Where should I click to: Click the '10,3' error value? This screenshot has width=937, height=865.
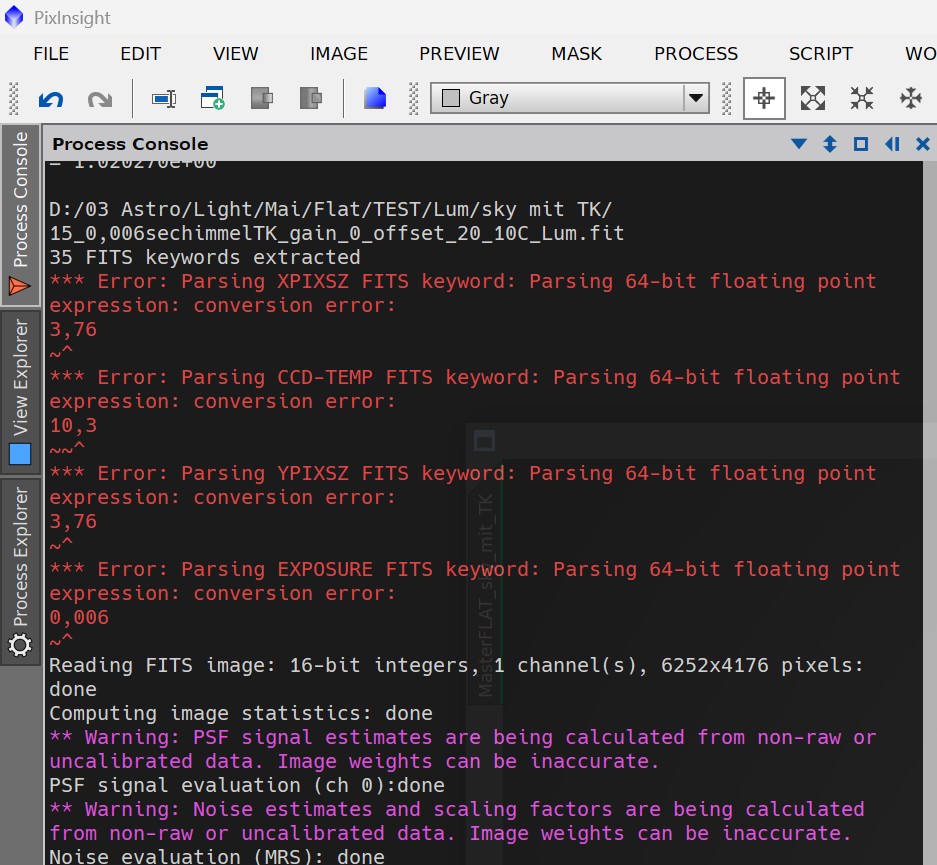point(73,425)
